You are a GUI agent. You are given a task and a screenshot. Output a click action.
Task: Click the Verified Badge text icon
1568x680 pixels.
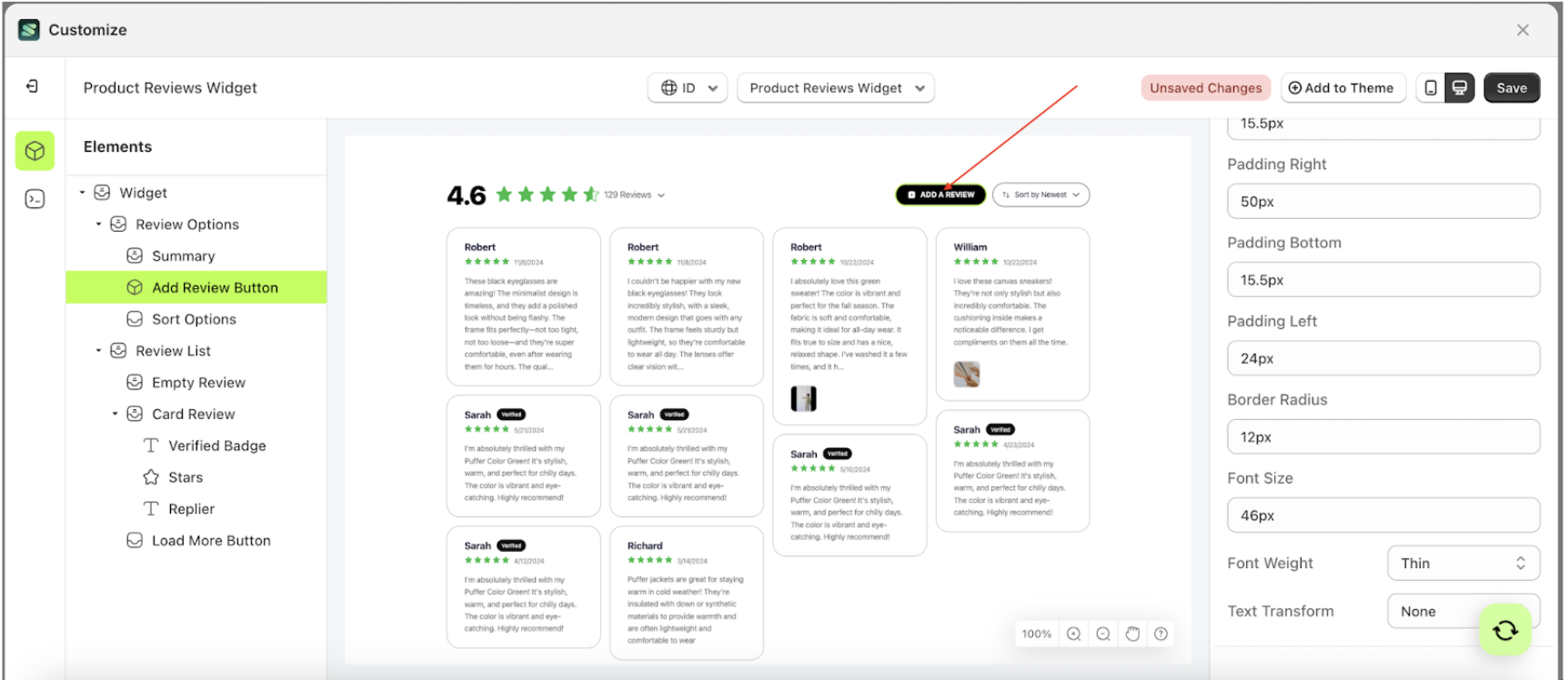[x=151, y=445]
